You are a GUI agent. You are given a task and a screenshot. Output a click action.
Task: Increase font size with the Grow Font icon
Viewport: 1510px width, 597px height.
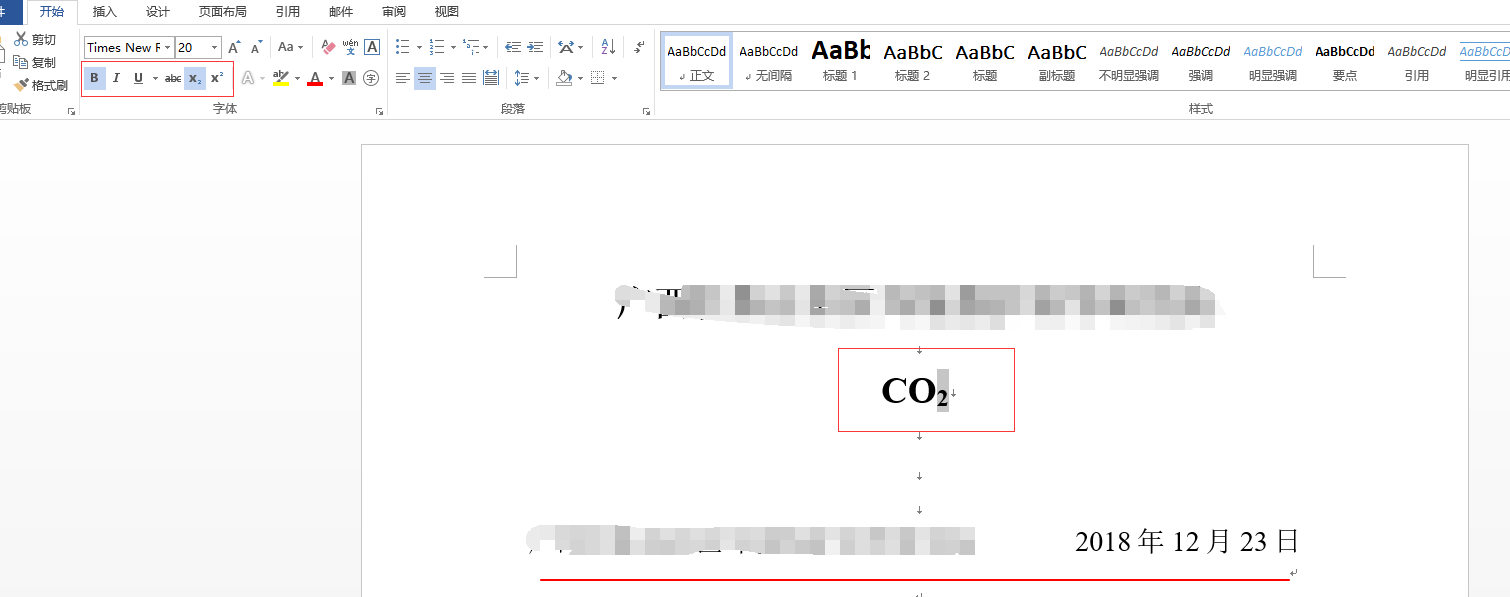pos(232,46)
